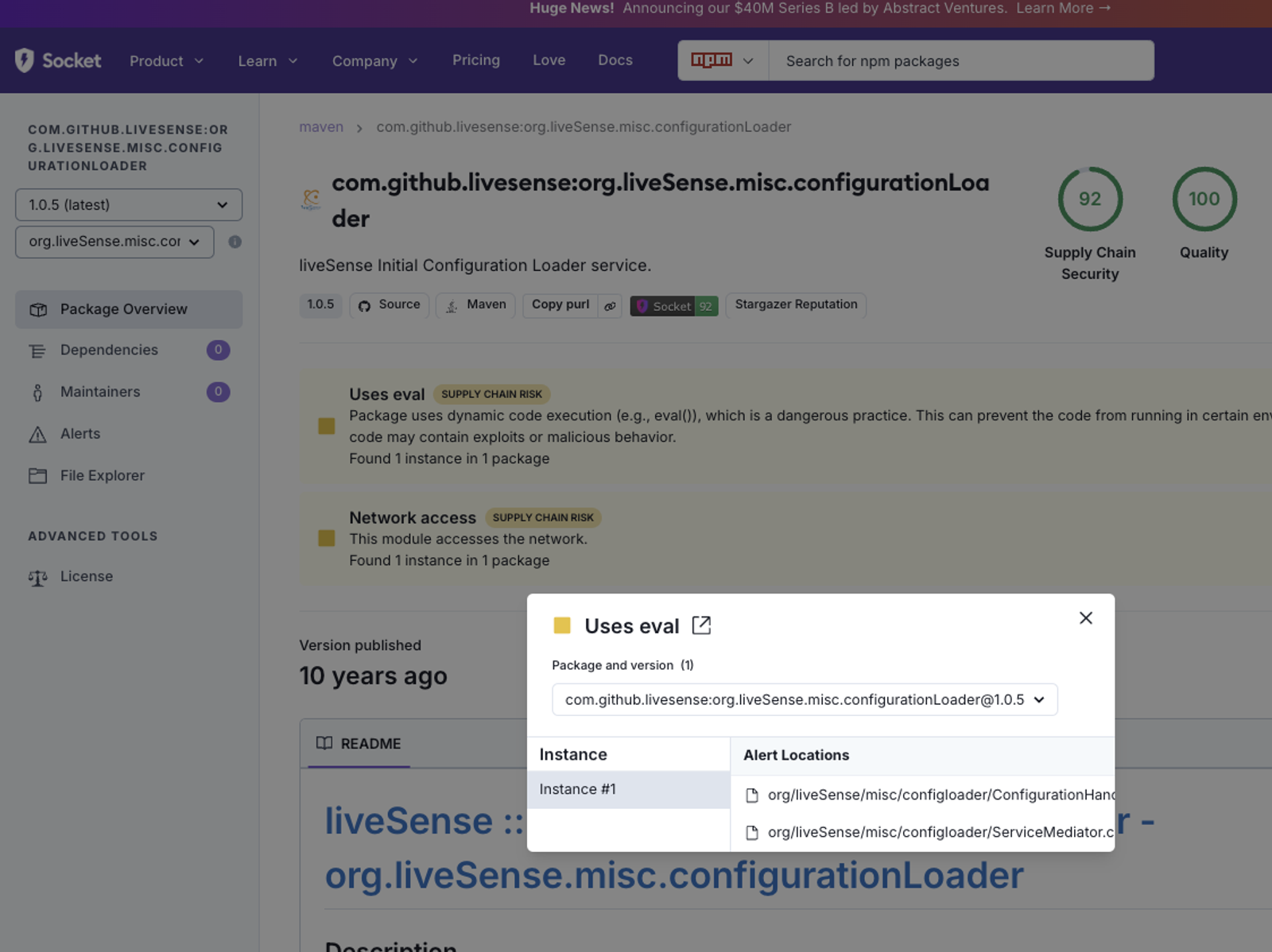Click the Alerts warning triangle icon
Screen dimensions: 1272x952
[37, 434]
